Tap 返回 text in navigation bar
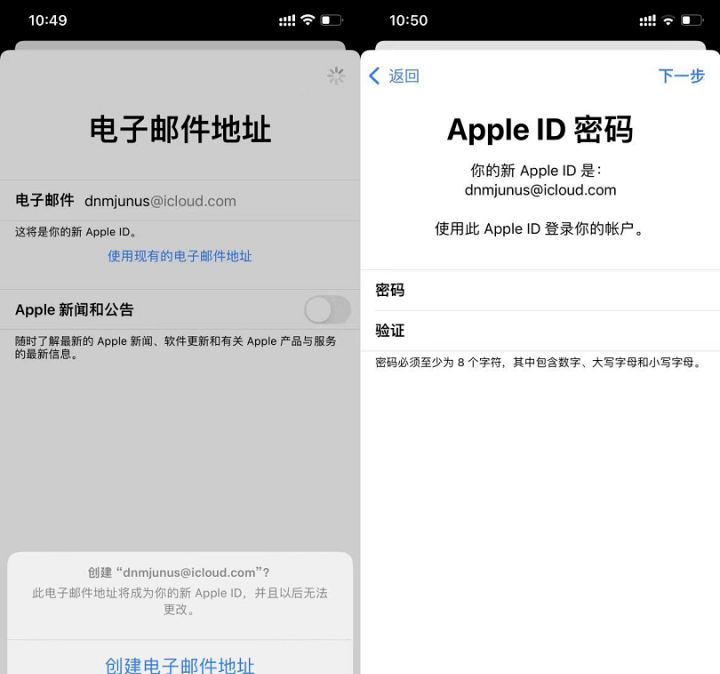 pos(404,76)
